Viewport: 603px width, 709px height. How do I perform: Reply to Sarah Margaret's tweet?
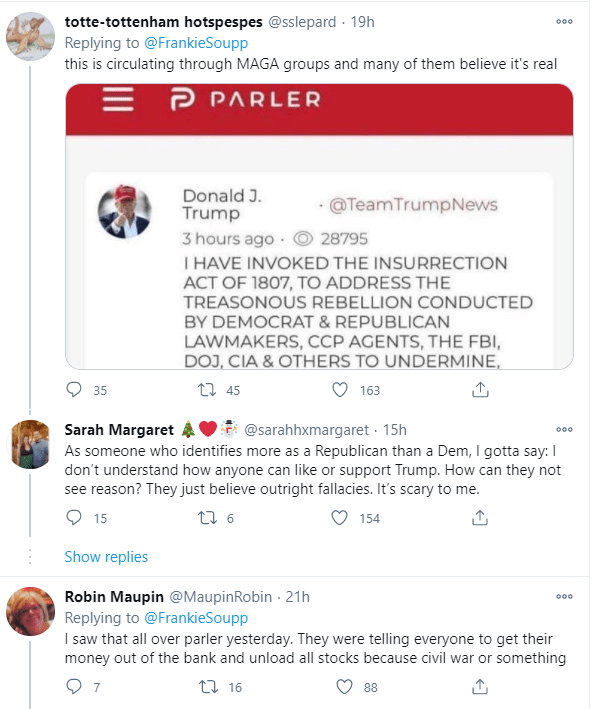click(x=73, y=517)
